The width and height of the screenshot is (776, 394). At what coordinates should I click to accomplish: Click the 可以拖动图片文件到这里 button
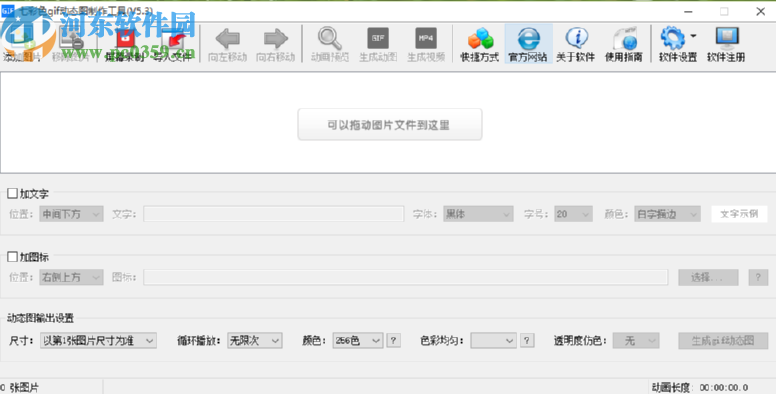[389, 125]
